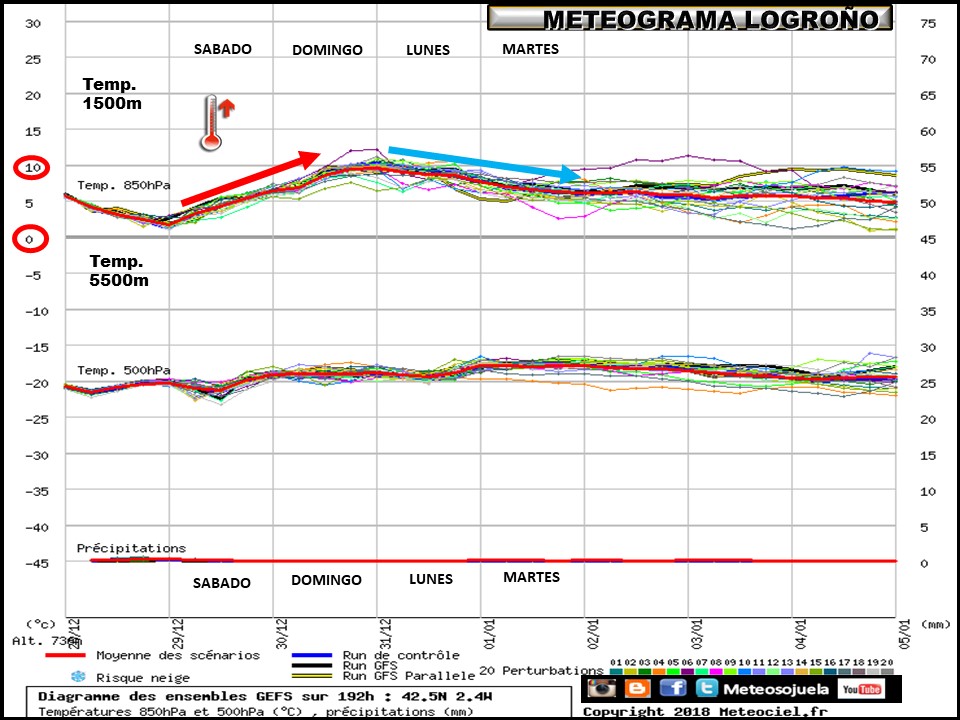Click the (°c) axis unit label
This screenshot has width=960, height=720.
pos(40,624)
